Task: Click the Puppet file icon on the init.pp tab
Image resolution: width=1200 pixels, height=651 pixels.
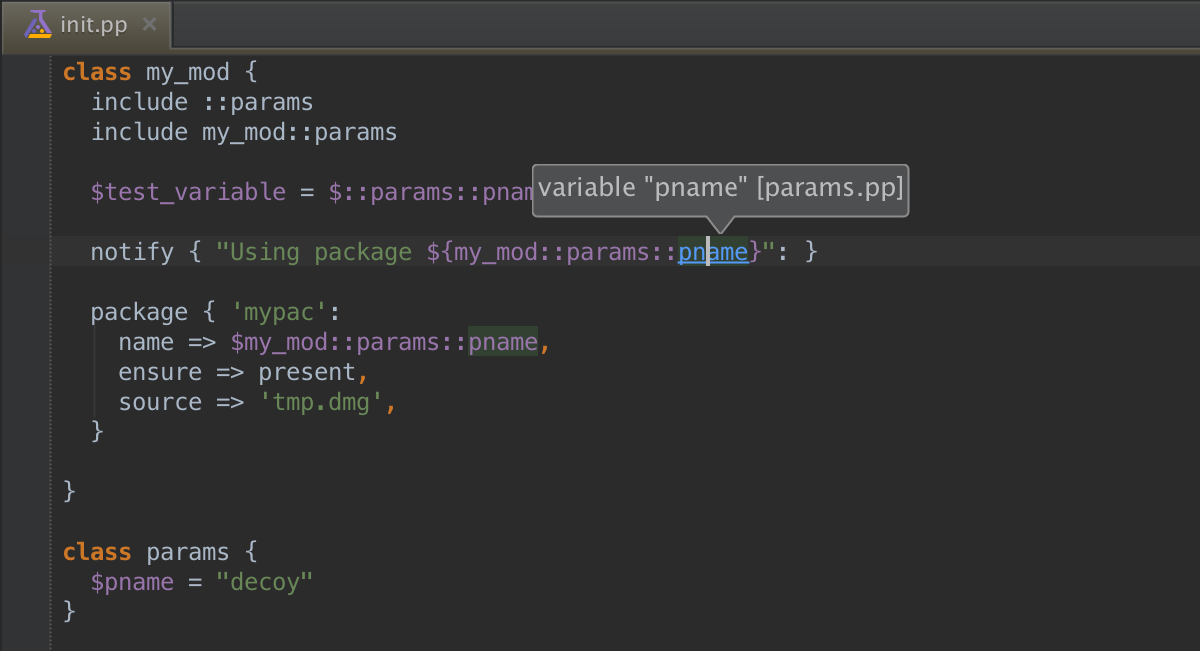Action: click(38, 24)
